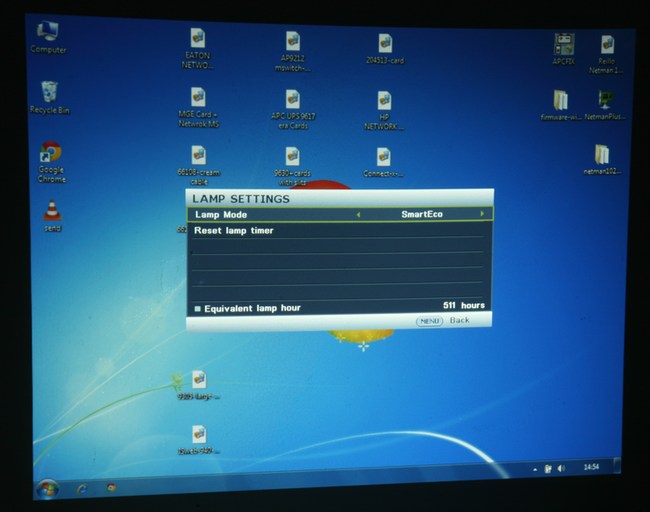The image size is (650, 512).
Task: Open the Connect-x-... file
Action: [x=383, y=163]
